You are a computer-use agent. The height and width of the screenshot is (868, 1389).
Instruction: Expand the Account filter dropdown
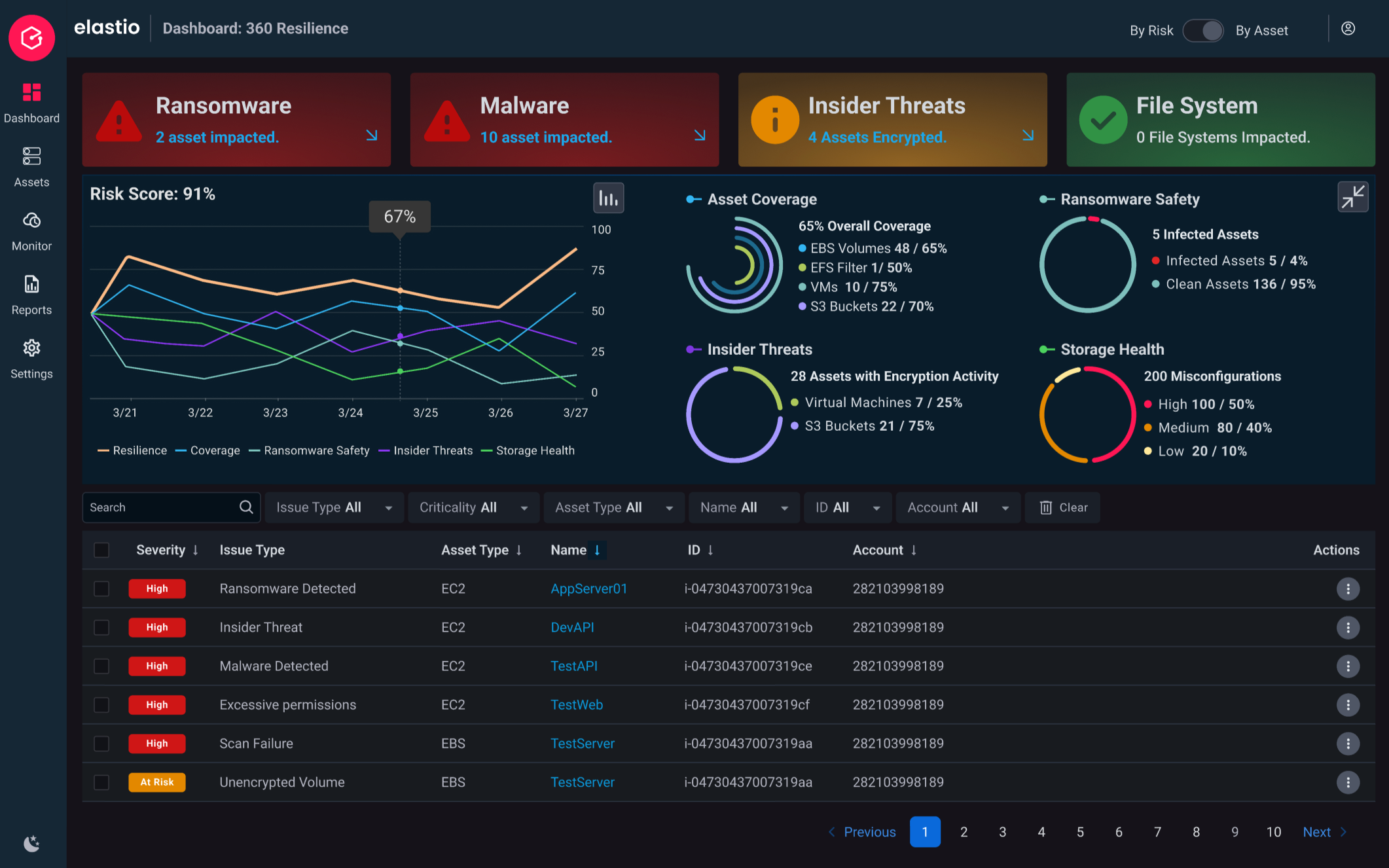pyautogui.click(x=958, y=507)
